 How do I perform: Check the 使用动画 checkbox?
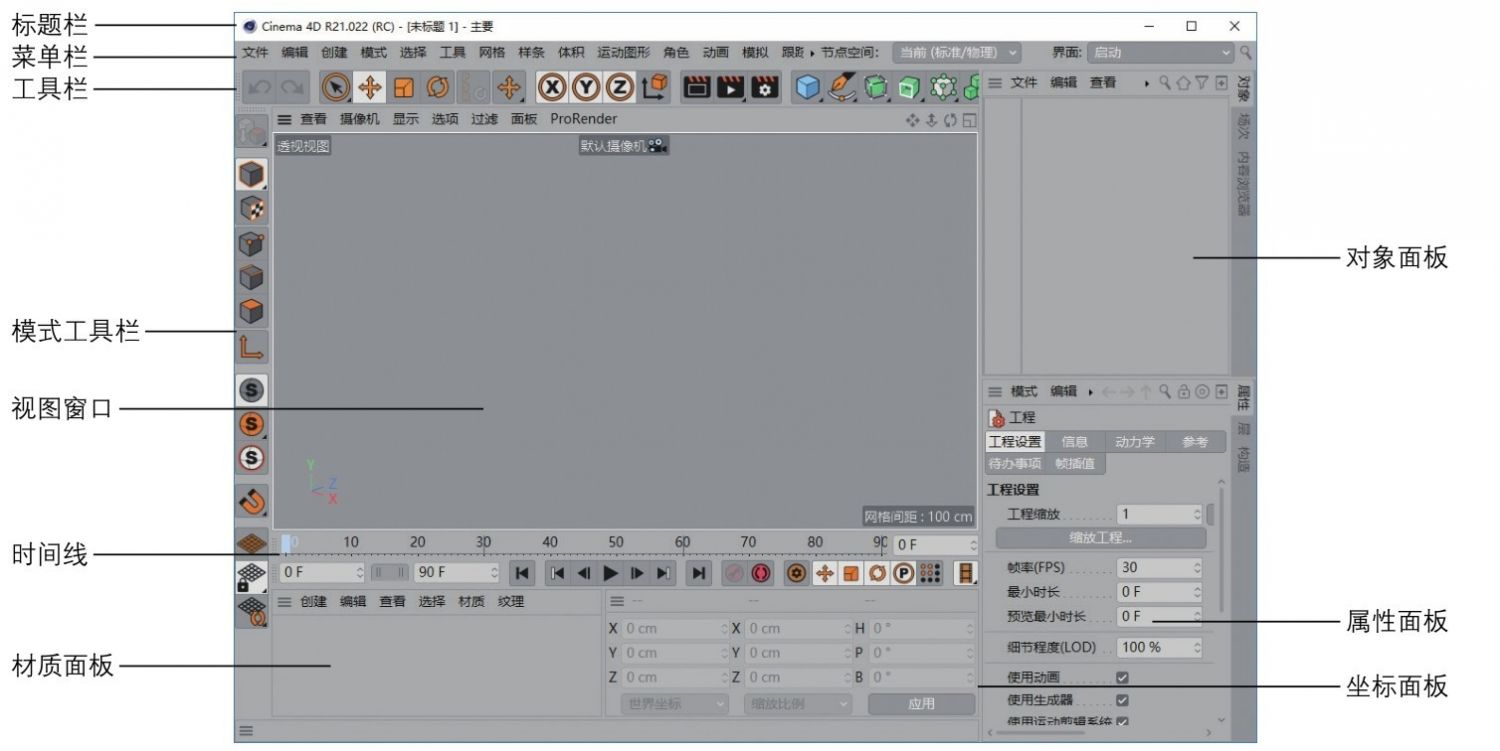pos(1122,677)
